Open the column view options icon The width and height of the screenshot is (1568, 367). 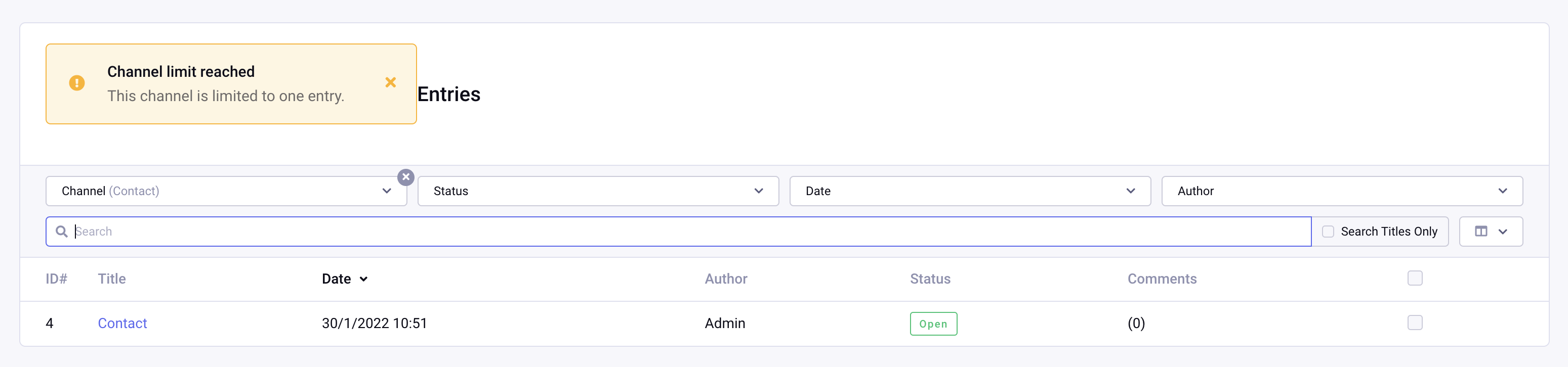click(x=1480, y=232)
